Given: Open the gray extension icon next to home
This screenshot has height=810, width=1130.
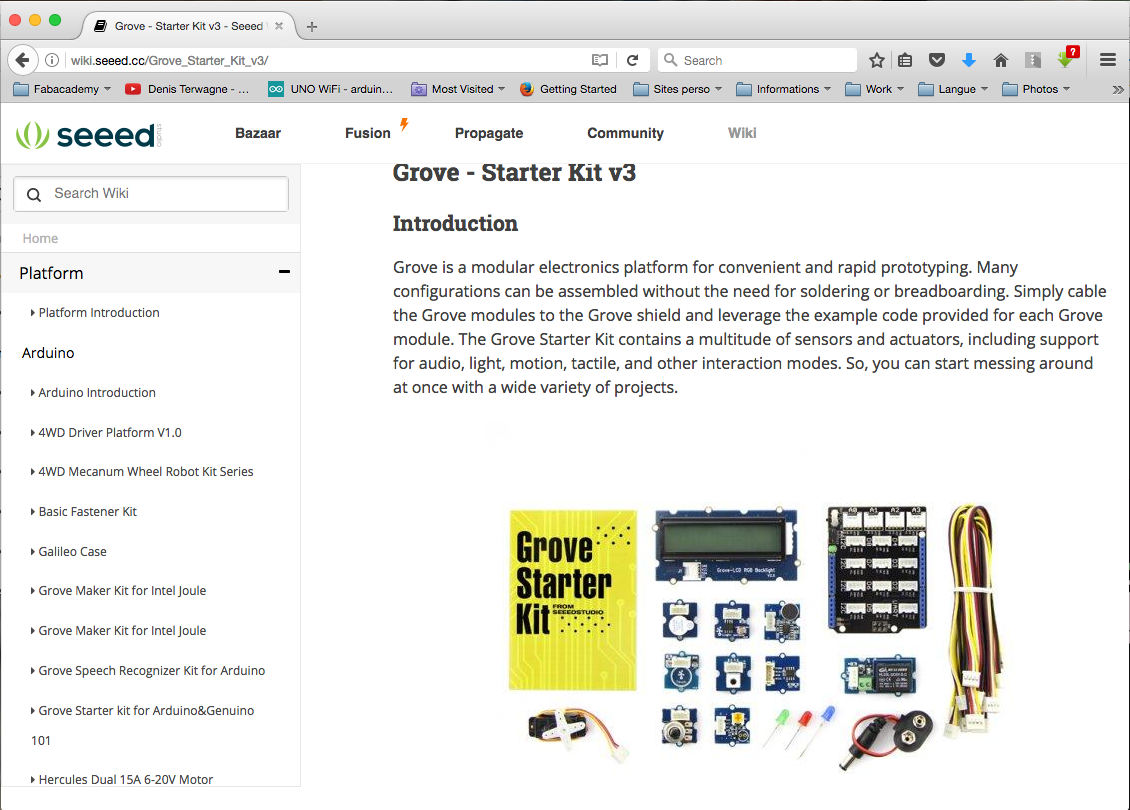Looking at the screenshot, I should coord(1033,61).
